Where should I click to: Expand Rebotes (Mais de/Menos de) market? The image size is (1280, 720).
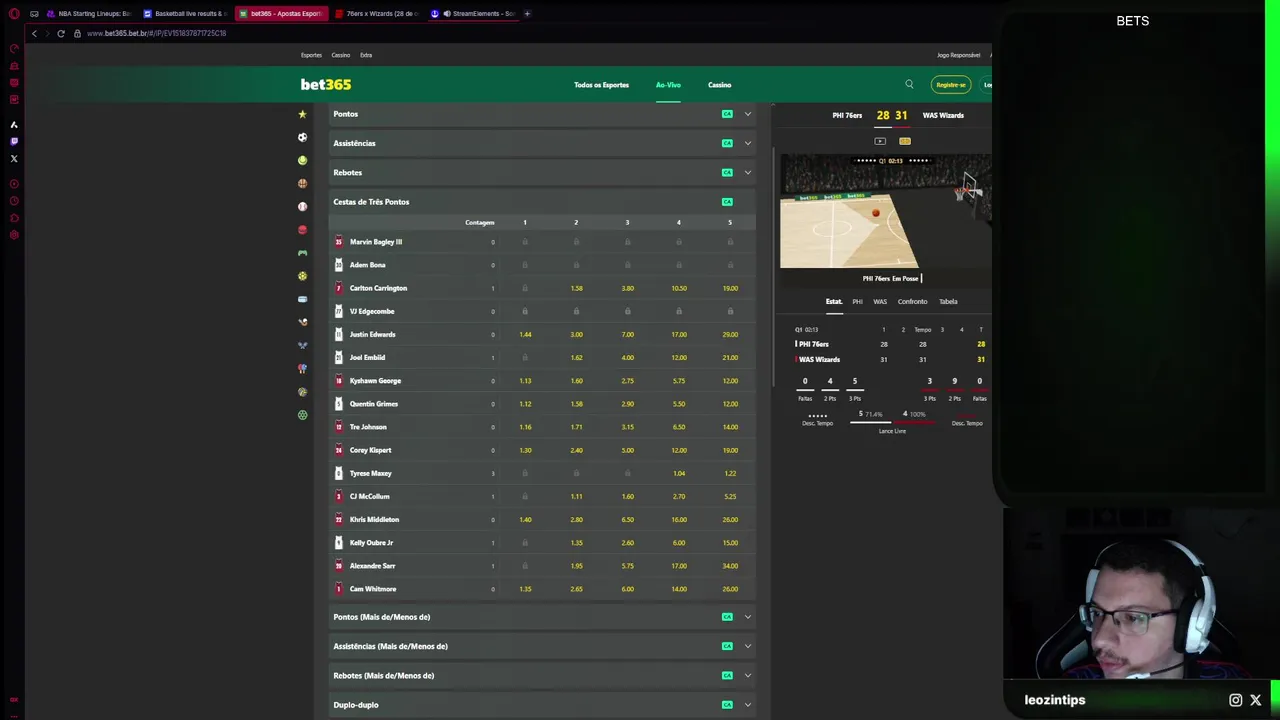point(541,675)
